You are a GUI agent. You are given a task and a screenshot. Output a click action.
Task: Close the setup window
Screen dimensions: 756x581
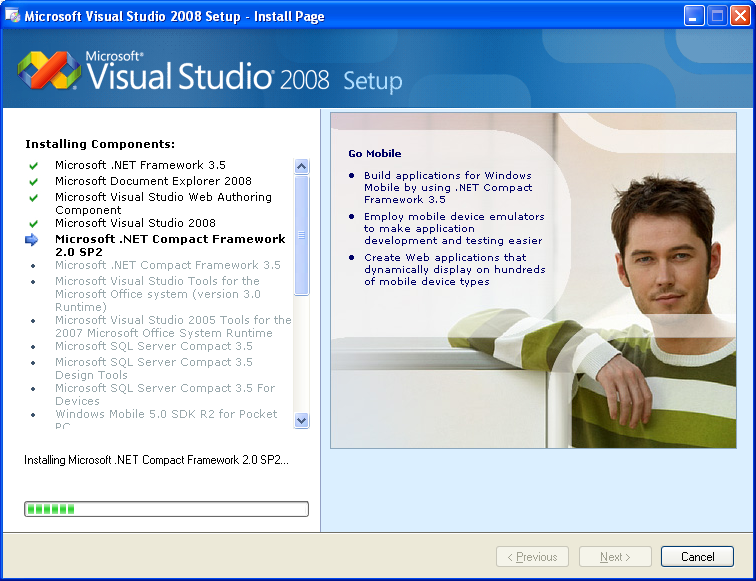pos(740,15)
